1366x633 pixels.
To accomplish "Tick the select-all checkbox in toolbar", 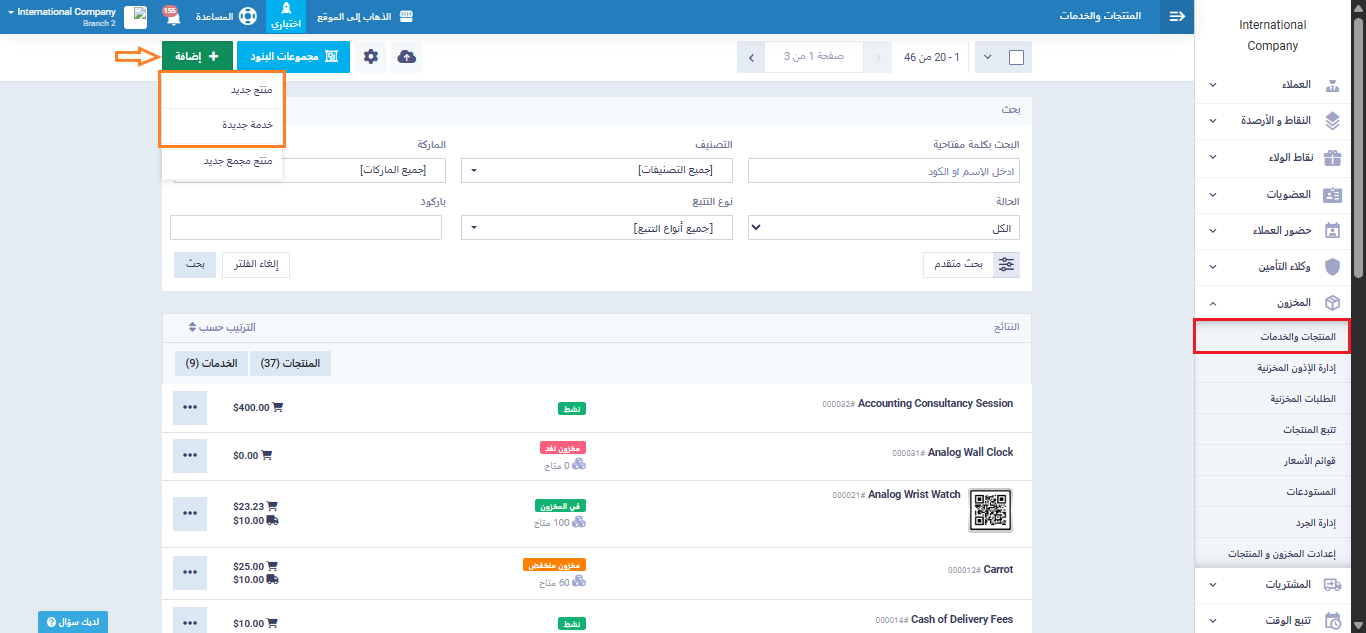I will pos(1016,57).
